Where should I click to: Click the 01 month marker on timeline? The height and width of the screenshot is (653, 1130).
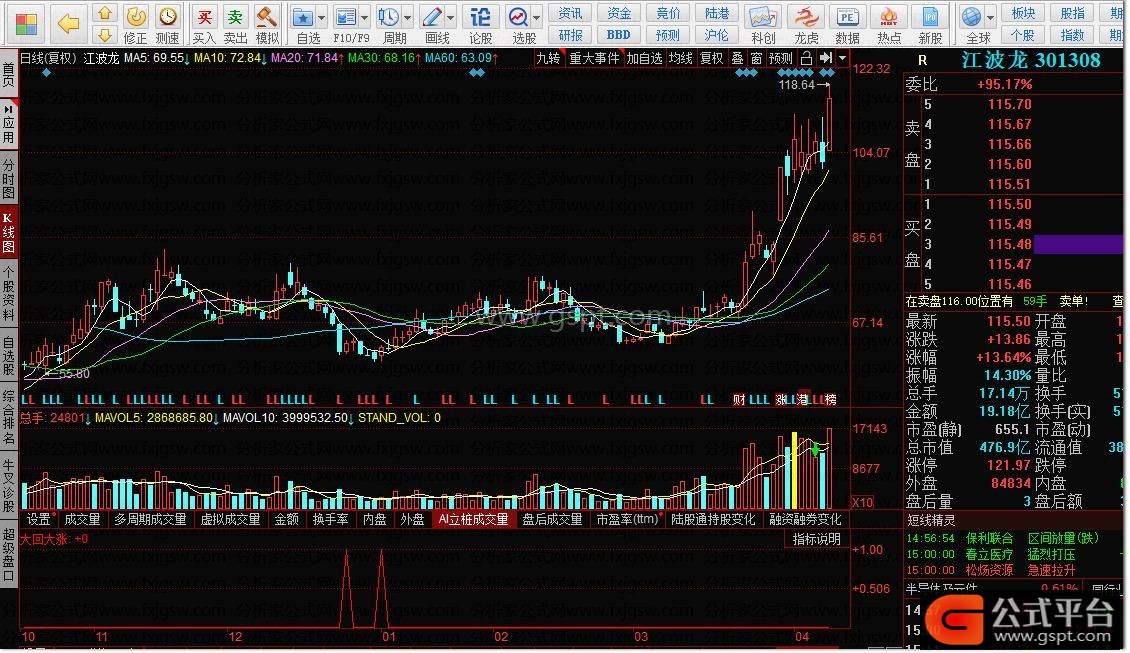point(389,637)
